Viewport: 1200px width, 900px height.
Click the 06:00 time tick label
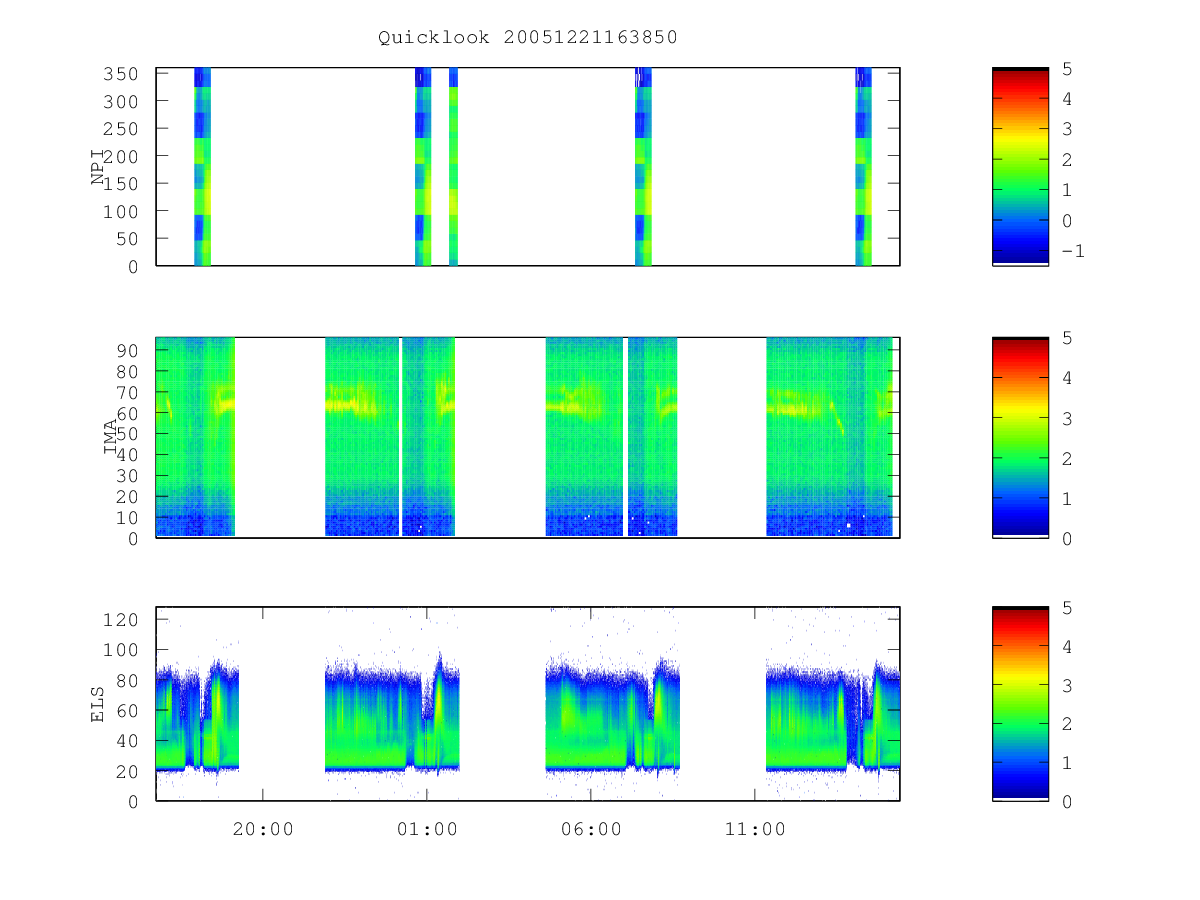pos(591,829)
